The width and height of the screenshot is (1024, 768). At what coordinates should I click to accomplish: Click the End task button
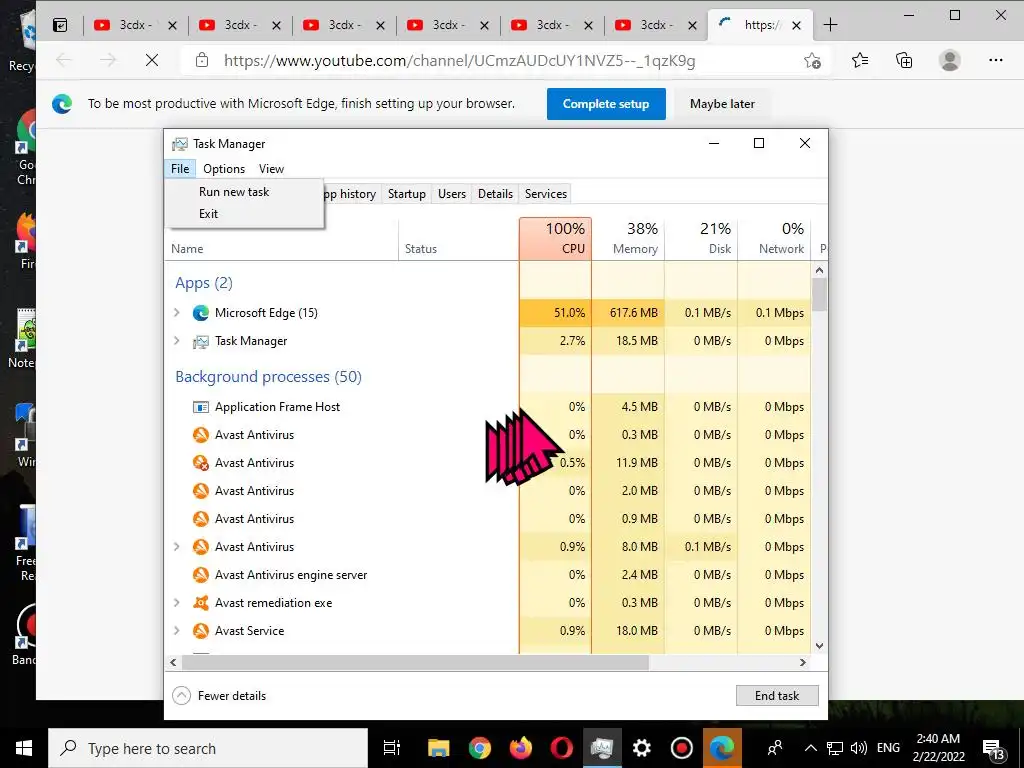point(777,696)
